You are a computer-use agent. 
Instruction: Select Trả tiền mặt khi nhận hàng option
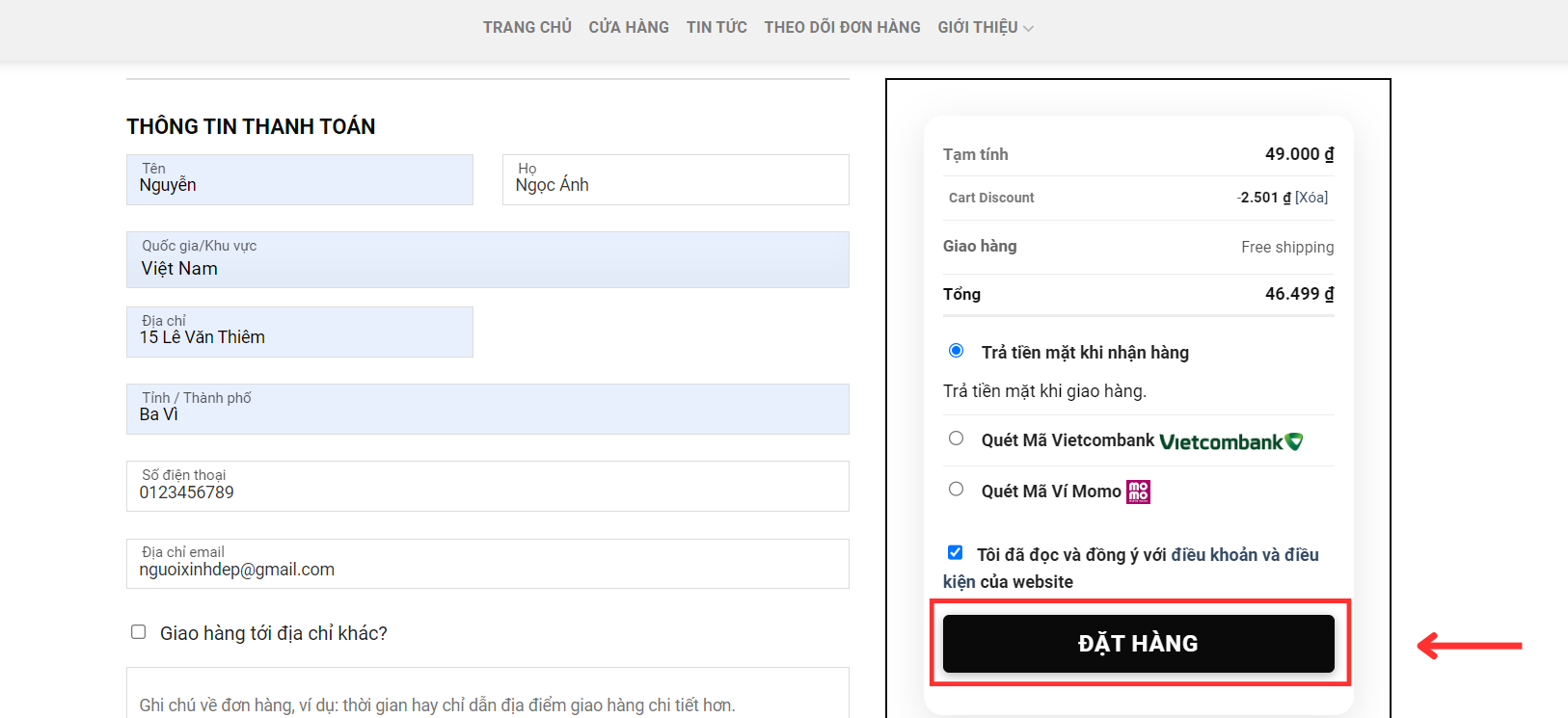(x=956, y=351)
